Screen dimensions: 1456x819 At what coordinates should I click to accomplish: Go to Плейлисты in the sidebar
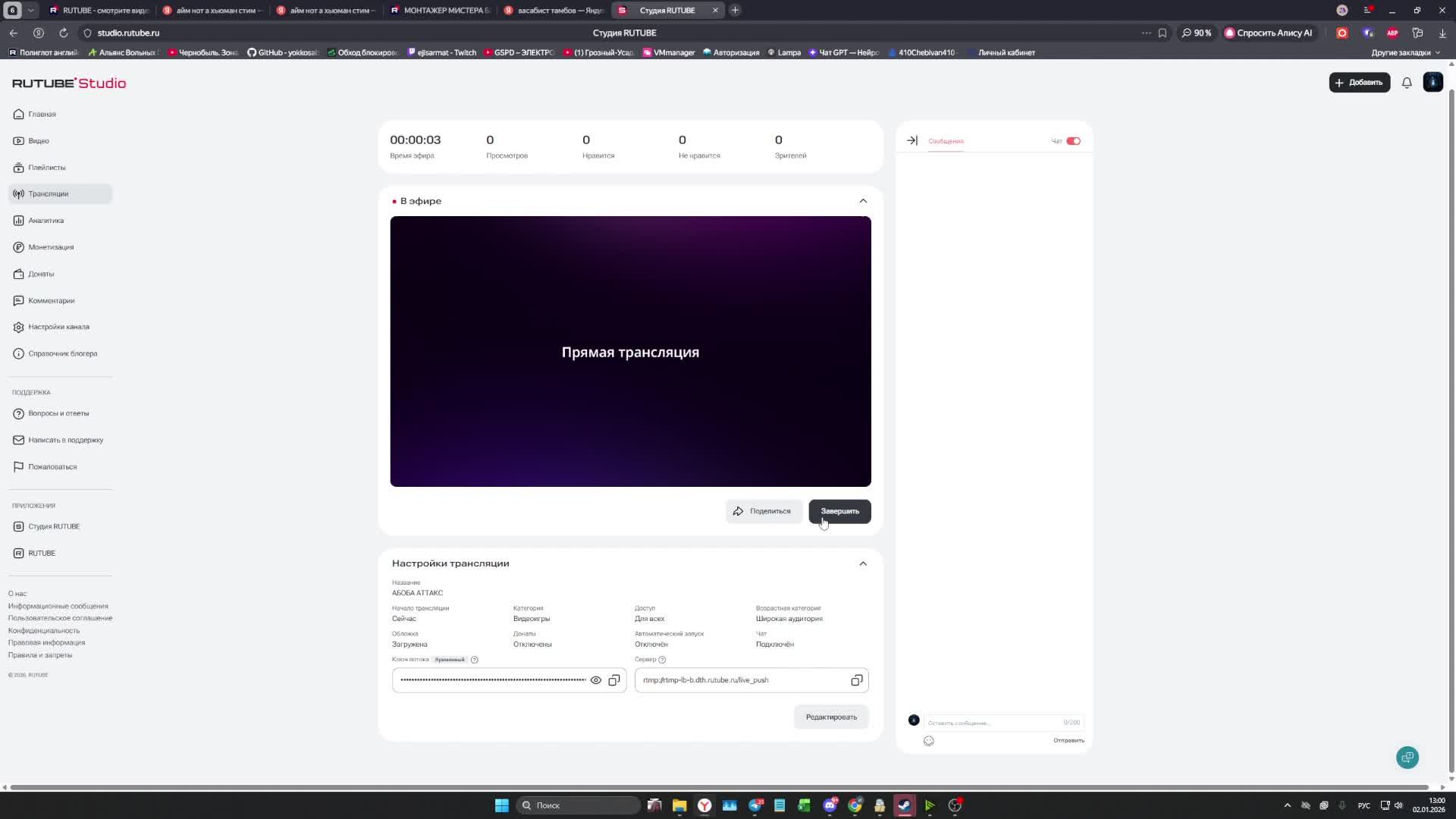61,168
